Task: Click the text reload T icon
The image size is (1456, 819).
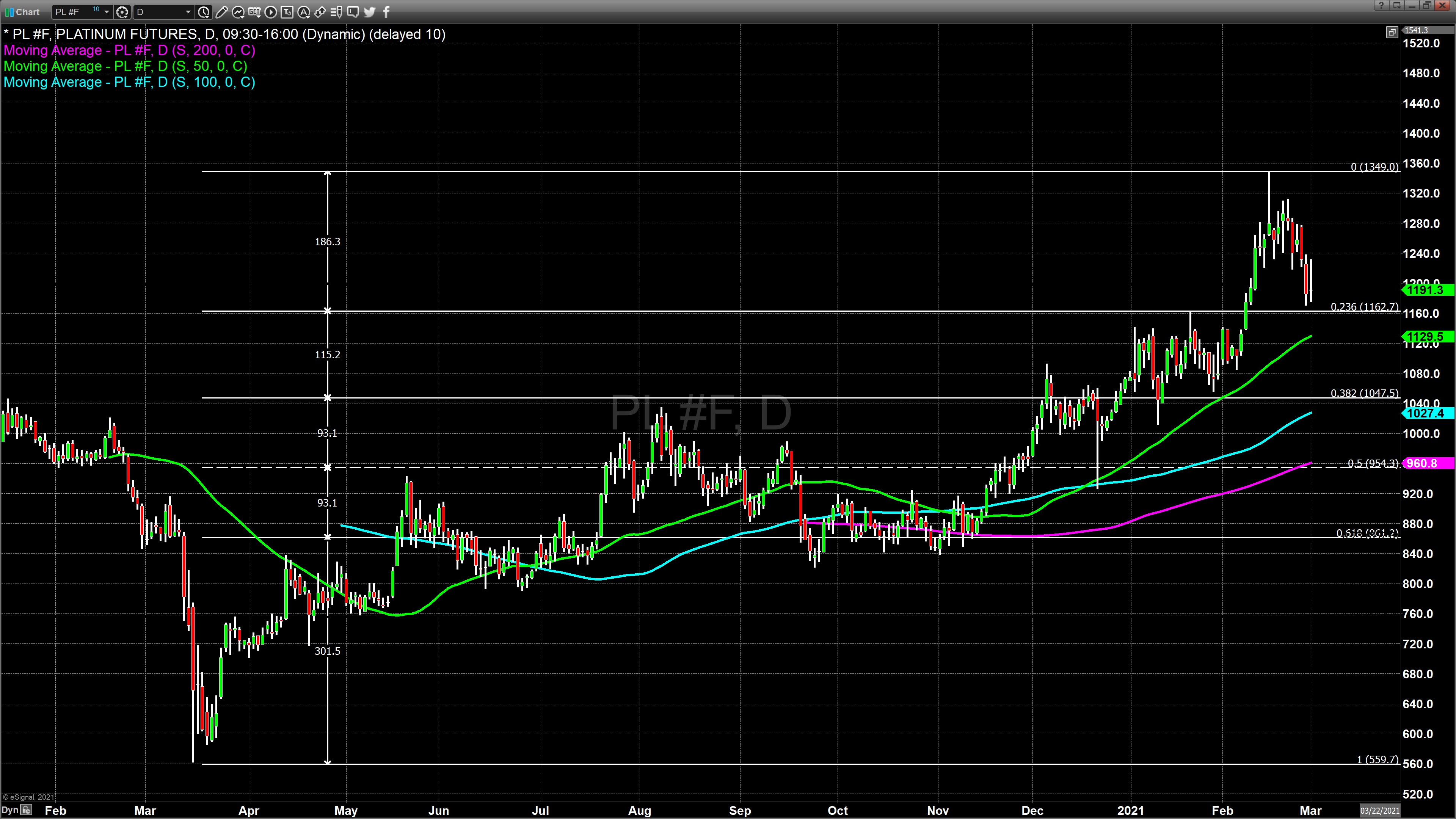Action: tap(287, 12)
